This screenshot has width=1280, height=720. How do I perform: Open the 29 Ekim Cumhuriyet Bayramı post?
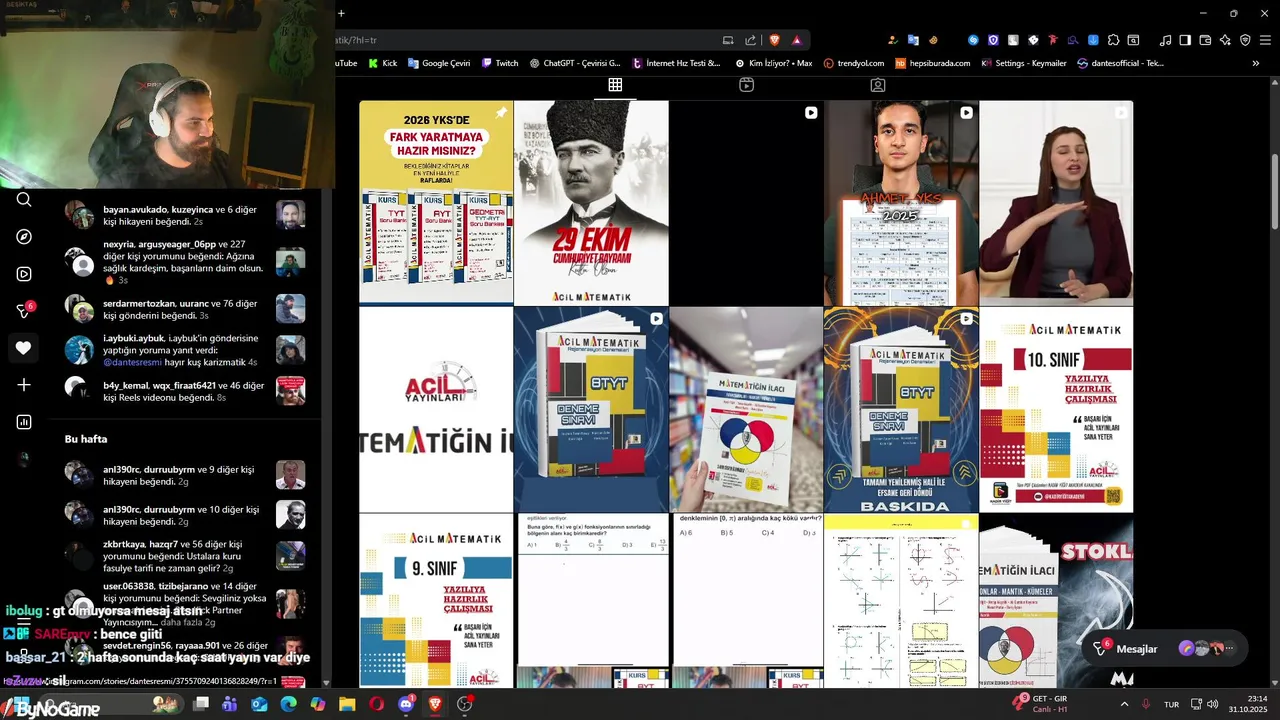click(x=591, y=202)
